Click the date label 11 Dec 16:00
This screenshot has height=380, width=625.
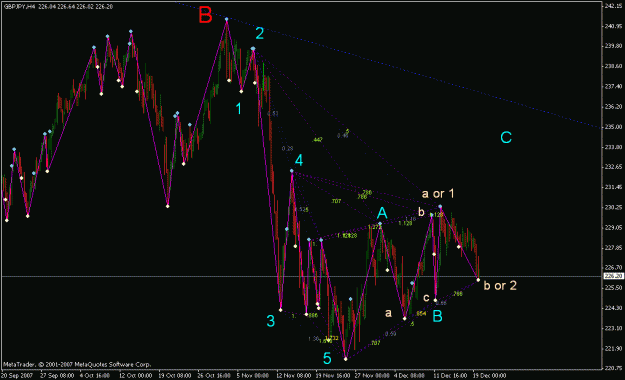pos(450,375)
